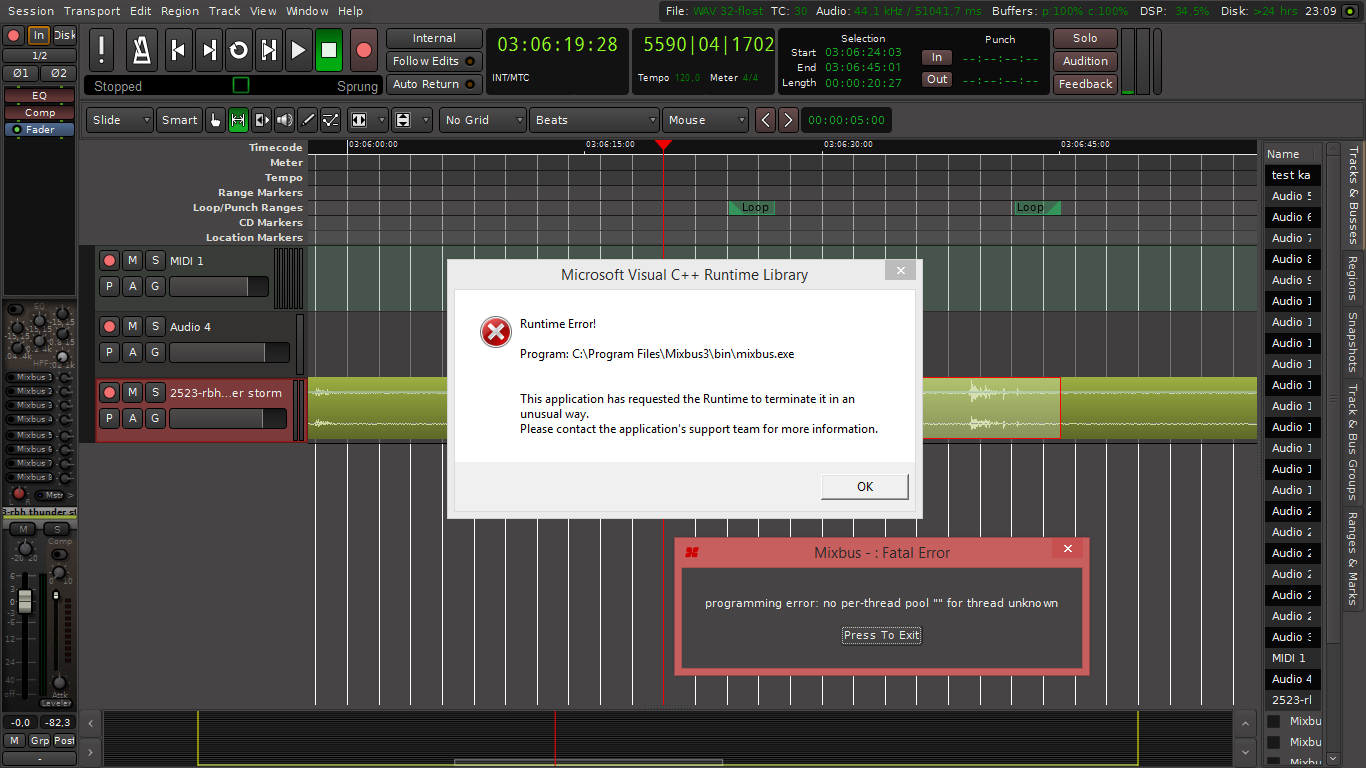Expand the Beats grid type dropdown
1366x768 pixels.
pyautogui.click(x=595, y=120)
